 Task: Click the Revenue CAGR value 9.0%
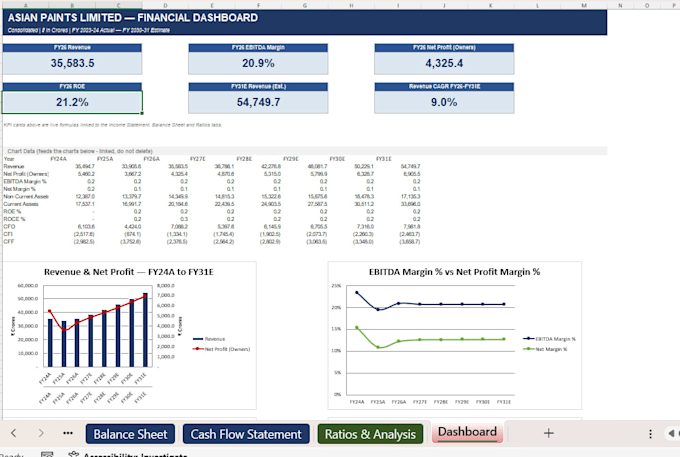pyautogui.click(x=444, y=102)
